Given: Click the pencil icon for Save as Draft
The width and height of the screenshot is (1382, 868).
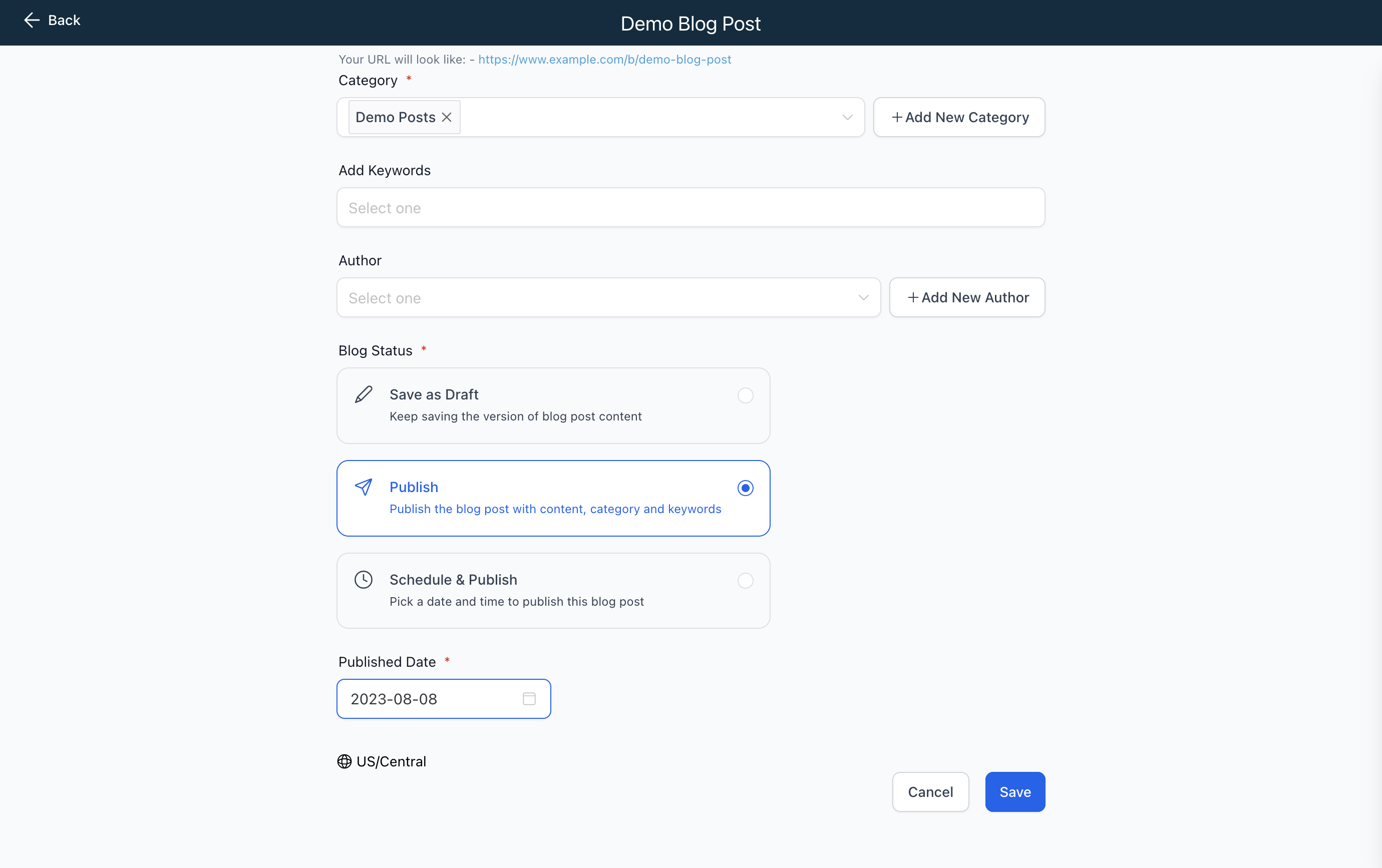Looking at the screenshot, I should pyautogui.click(x=364, y=394).
